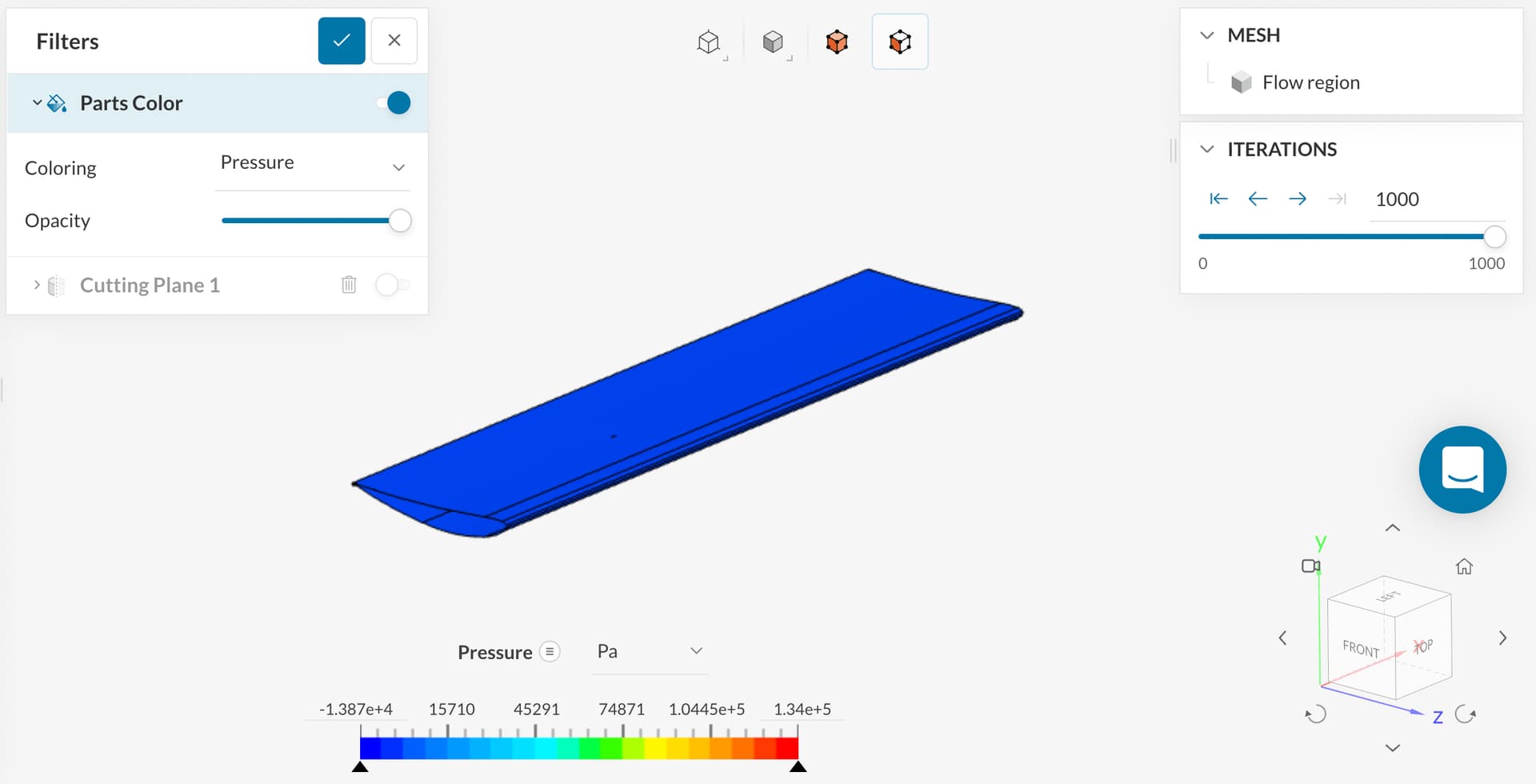The image size is (1536, 784).
Task: Delete Cutting Plane 1 with trash icon
Action: click(349, 284)
